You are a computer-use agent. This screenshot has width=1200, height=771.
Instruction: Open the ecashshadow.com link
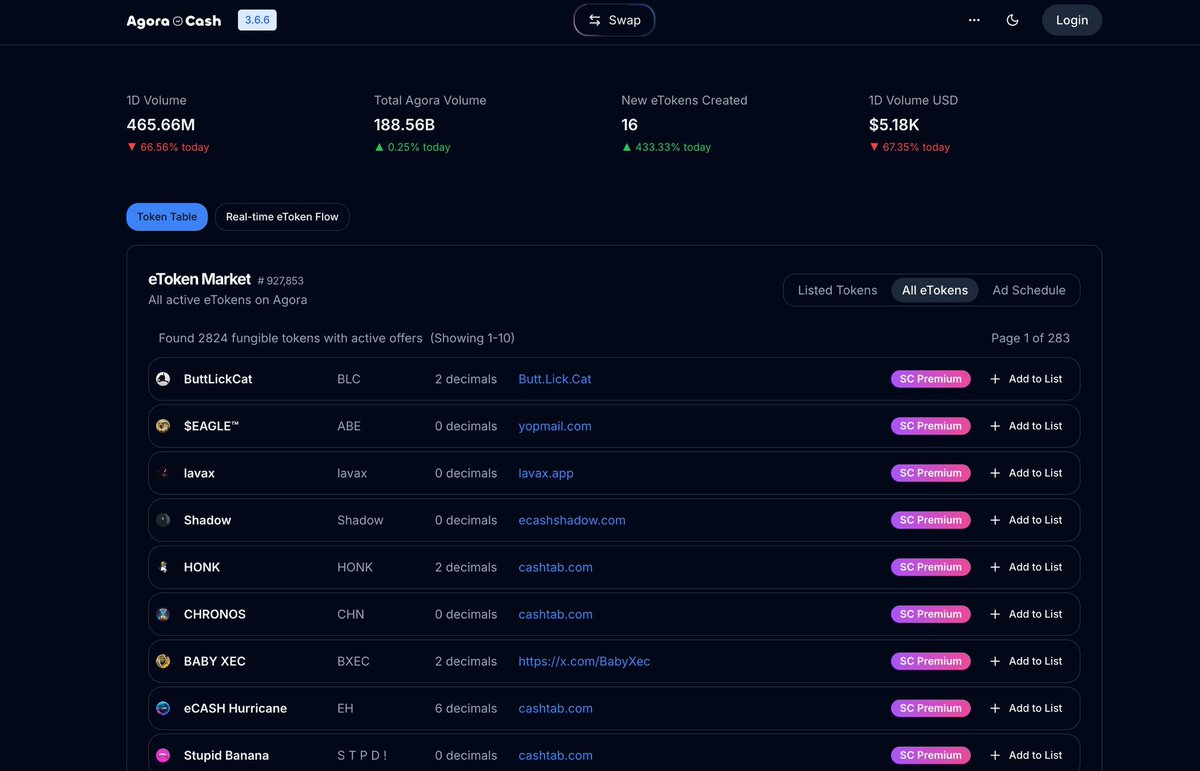[572, 520]
